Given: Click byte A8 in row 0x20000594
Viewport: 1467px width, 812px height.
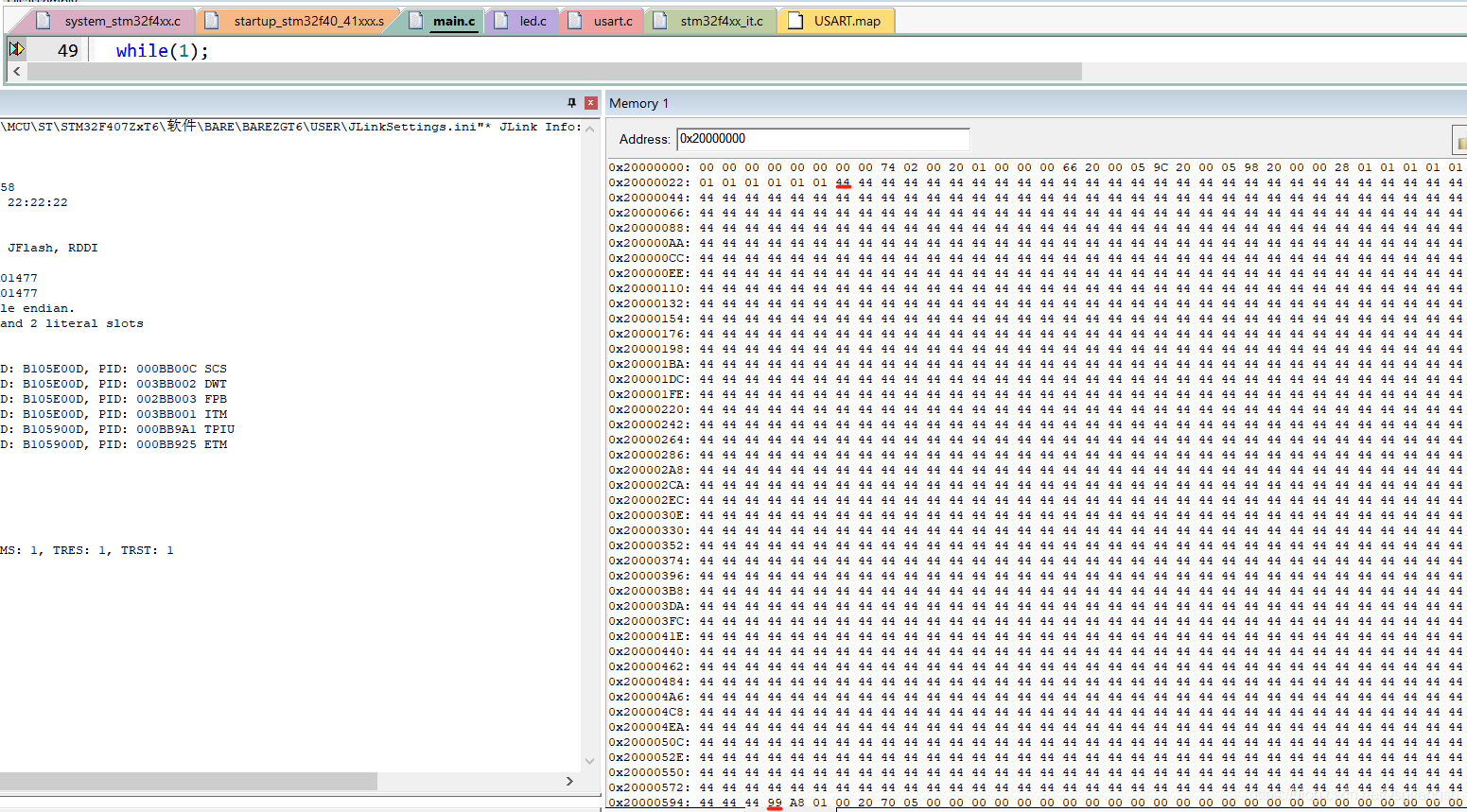Looking at the screenshot, I should click(797, 803).
